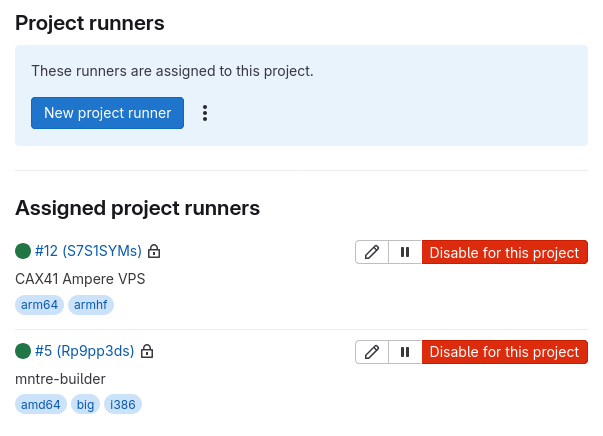Click green online status dot of runner #12

(23, 251)
